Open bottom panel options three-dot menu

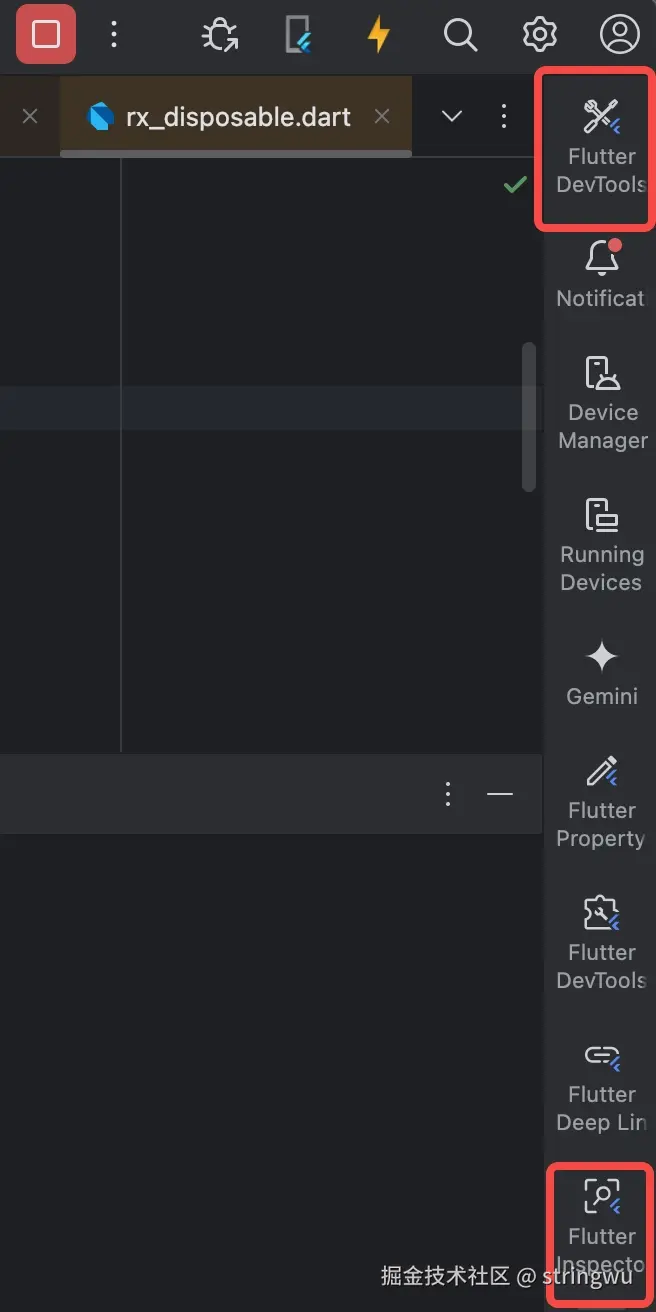[448, 794]
